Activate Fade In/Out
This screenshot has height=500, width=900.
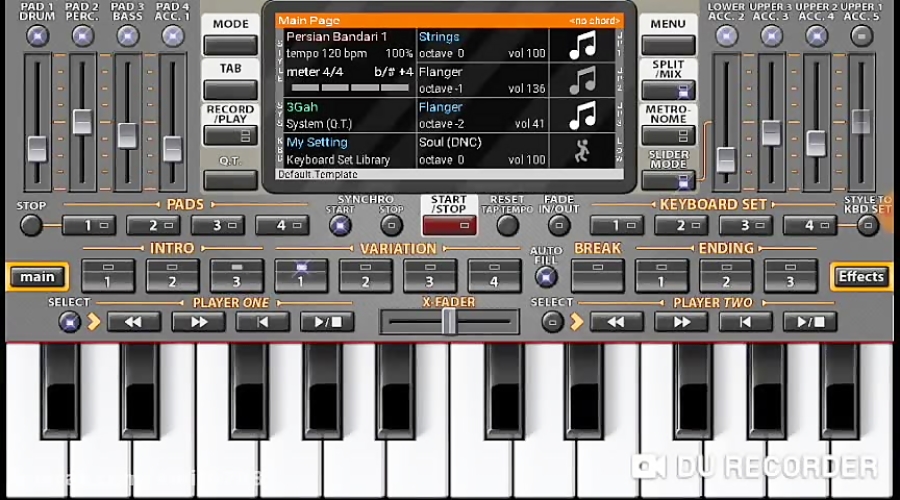pos(559,226)
